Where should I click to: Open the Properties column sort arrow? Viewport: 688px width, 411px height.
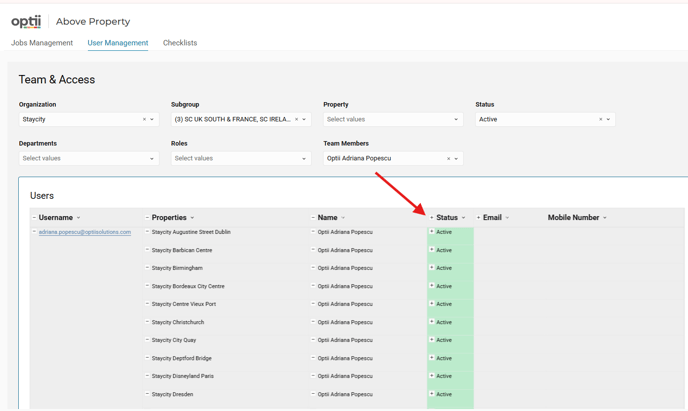tap(192, 218)
